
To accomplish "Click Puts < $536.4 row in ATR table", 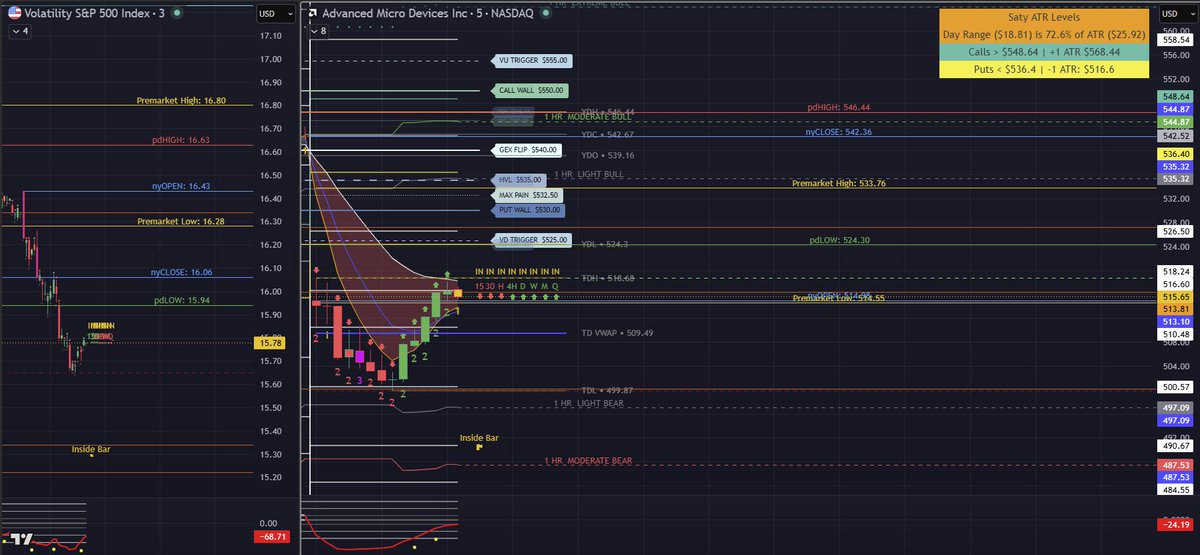I will point(1045,68).
